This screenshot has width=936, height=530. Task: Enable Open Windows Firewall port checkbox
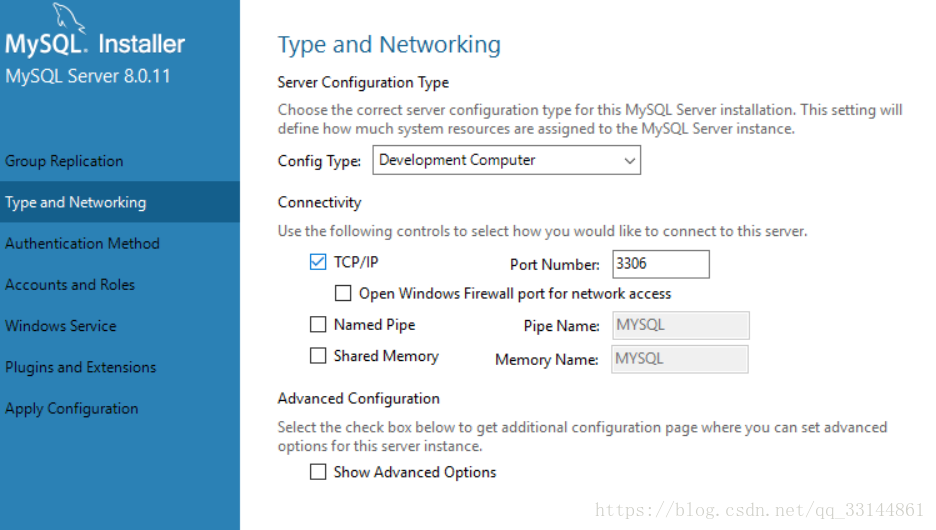click(x=343, y=293)
